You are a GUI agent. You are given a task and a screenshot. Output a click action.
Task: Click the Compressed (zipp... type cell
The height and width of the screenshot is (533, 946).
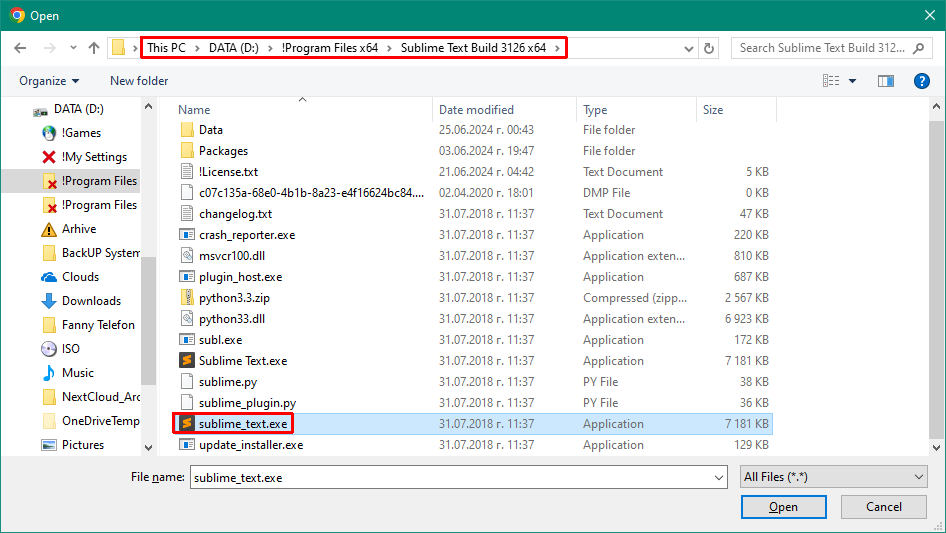pos(635,298)
